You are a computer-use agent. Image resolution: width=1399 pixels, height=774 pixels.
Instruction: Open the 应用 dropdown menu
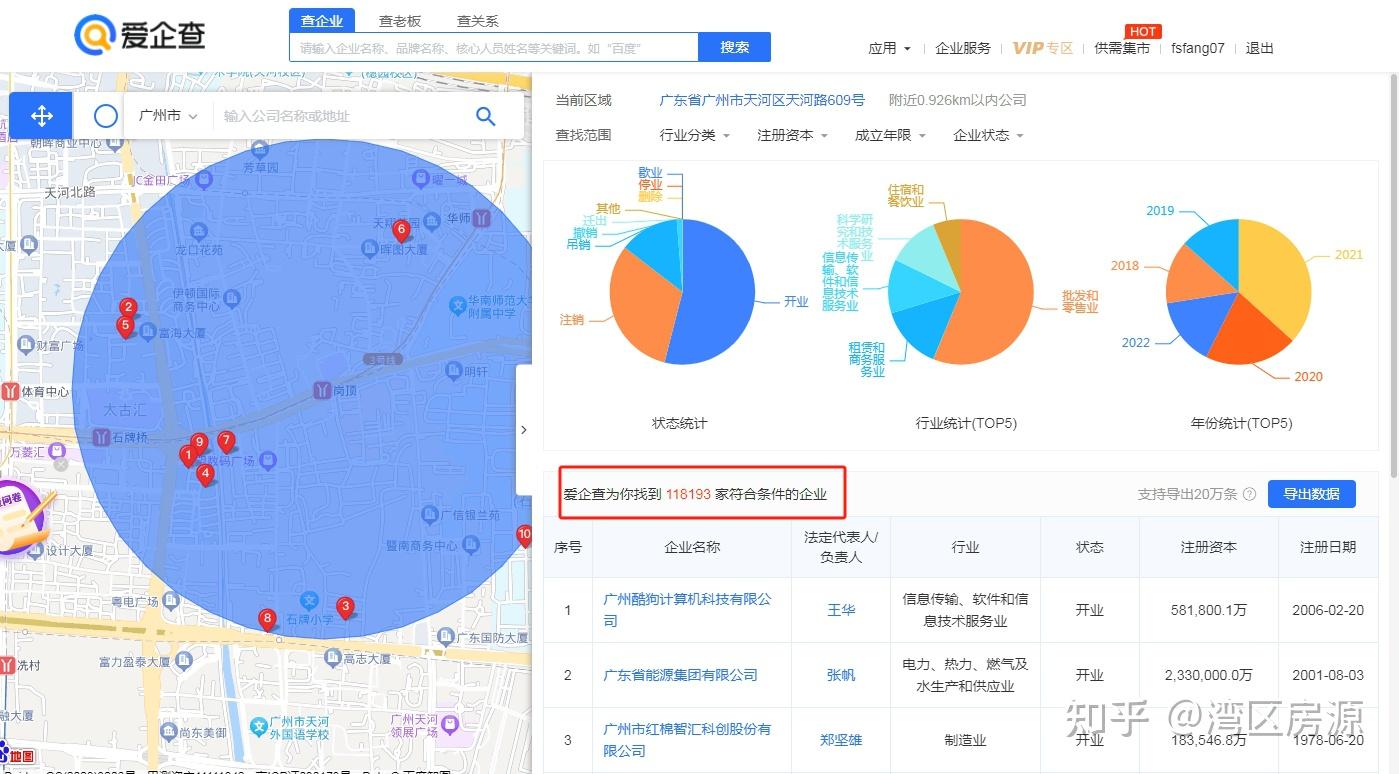click(890, 48)
